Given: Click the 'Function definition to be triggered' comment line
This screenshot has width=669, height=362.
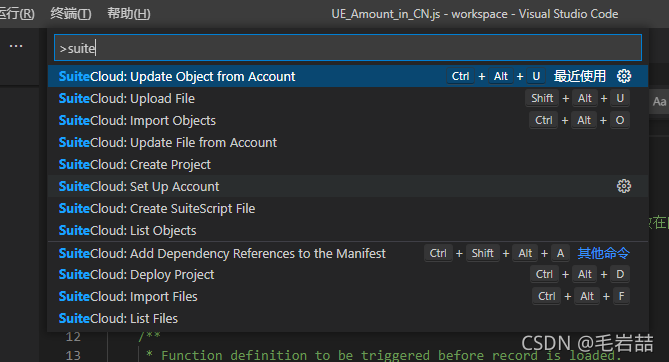Looking at the screenshot, I should tap(384, 355).
